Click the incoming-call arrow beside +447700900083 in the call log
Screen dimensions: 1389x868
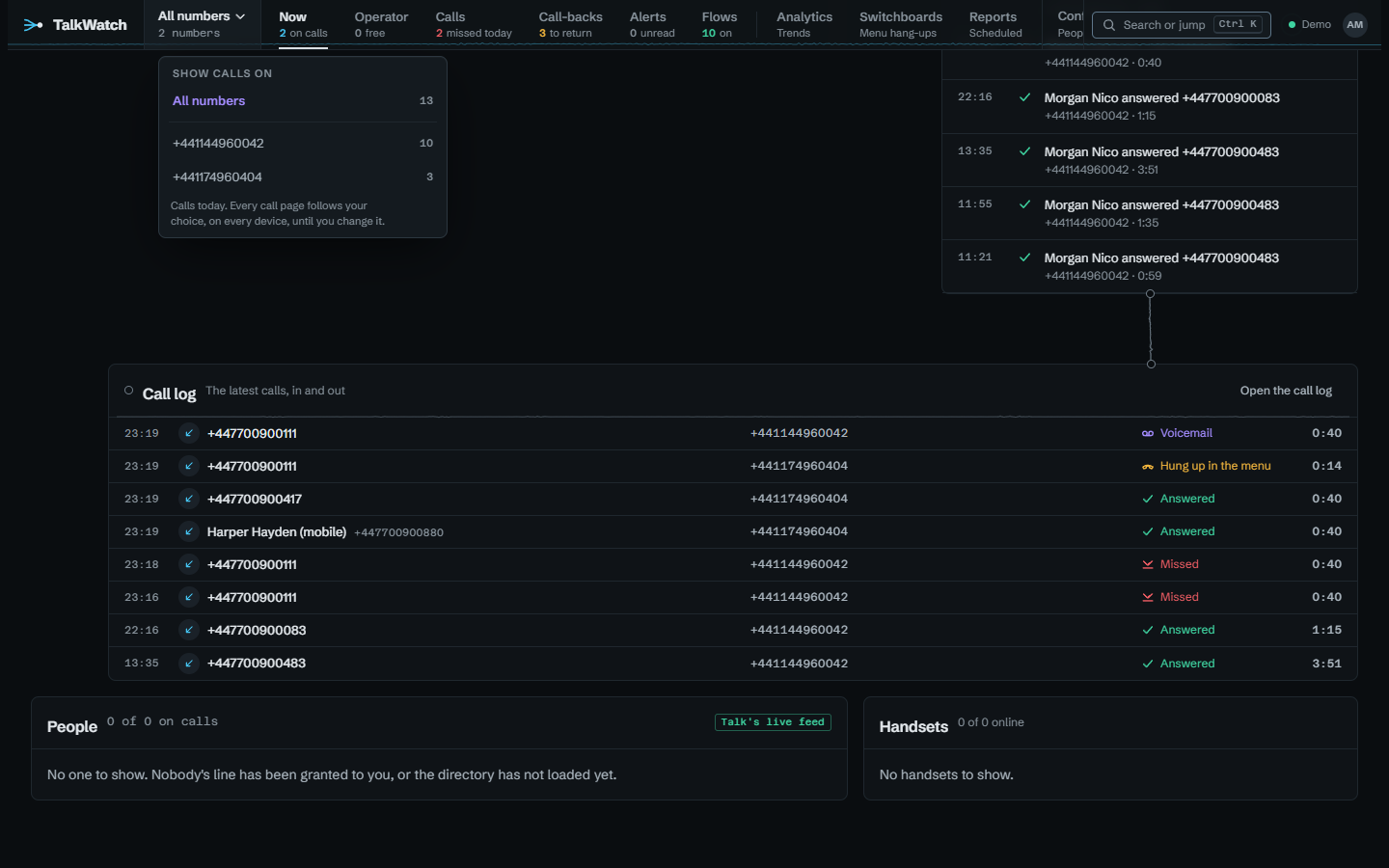click(189, 630)
